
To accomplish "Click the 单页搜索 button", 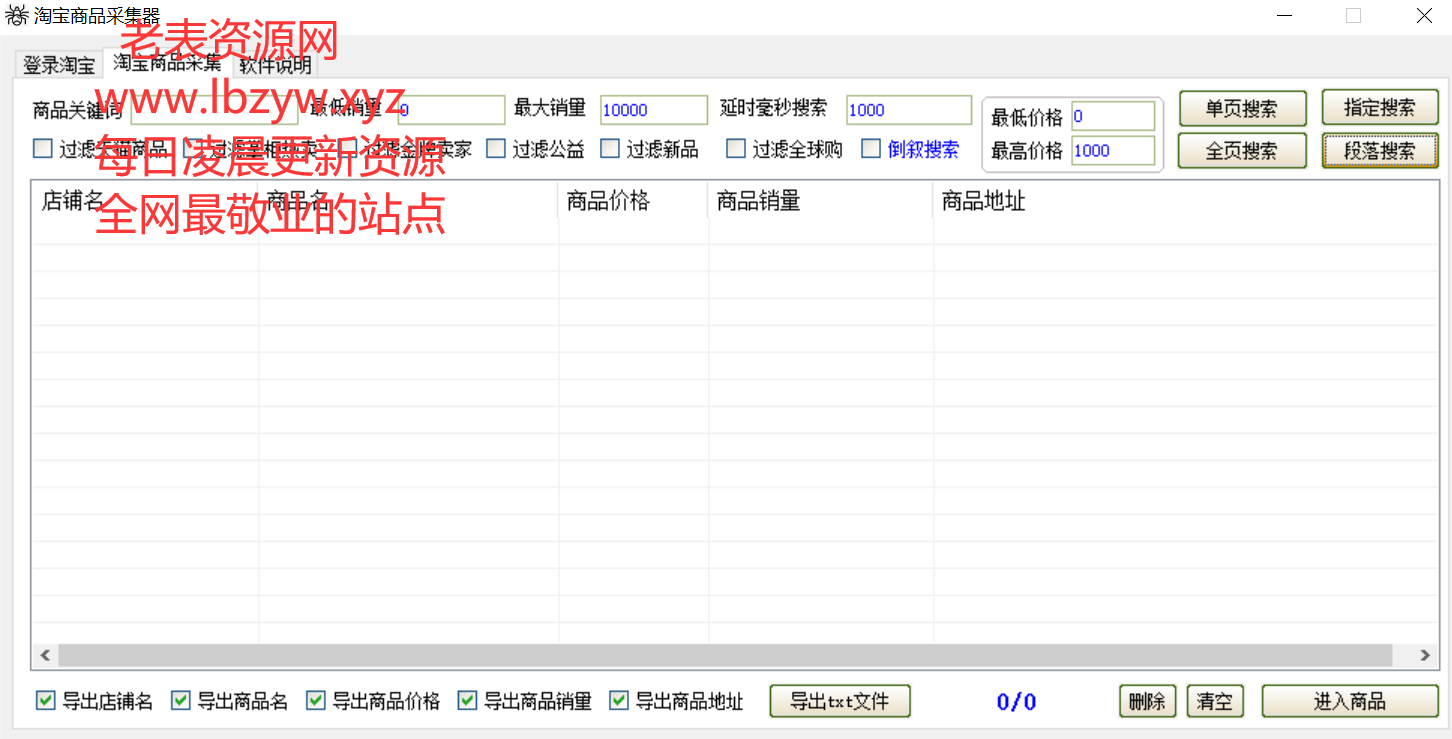I will point(1241,109).
